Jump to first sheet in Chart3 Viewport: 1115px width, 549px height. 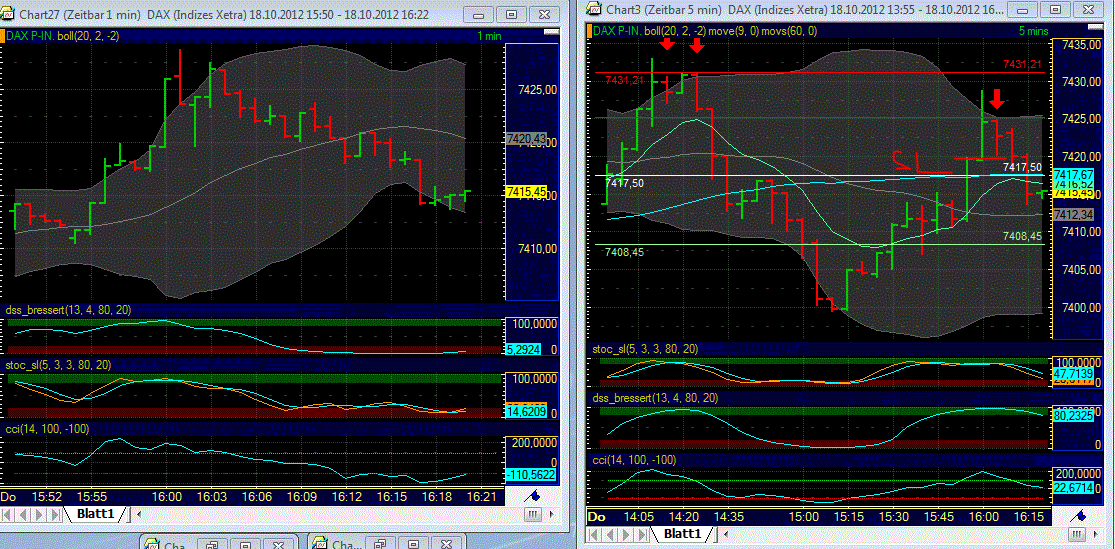click(594, 533)
